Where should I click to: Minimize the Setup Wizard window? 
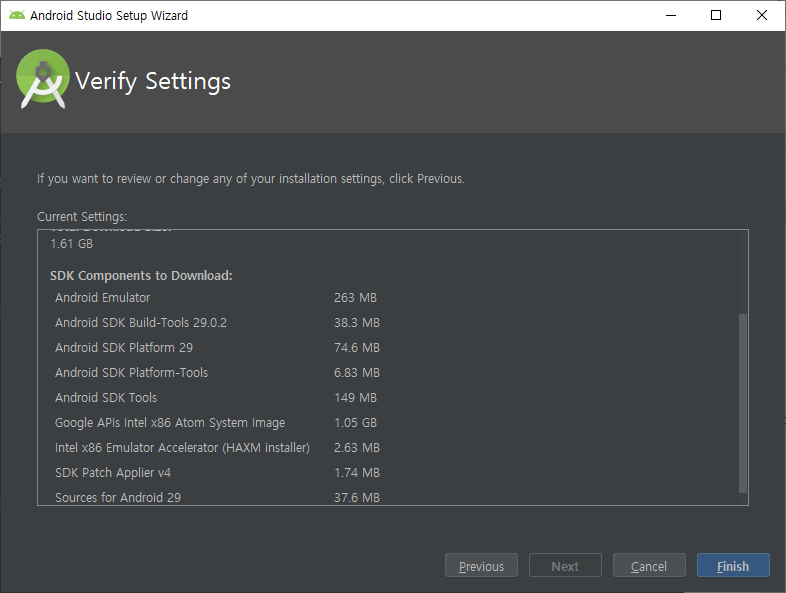coord(671,15)
